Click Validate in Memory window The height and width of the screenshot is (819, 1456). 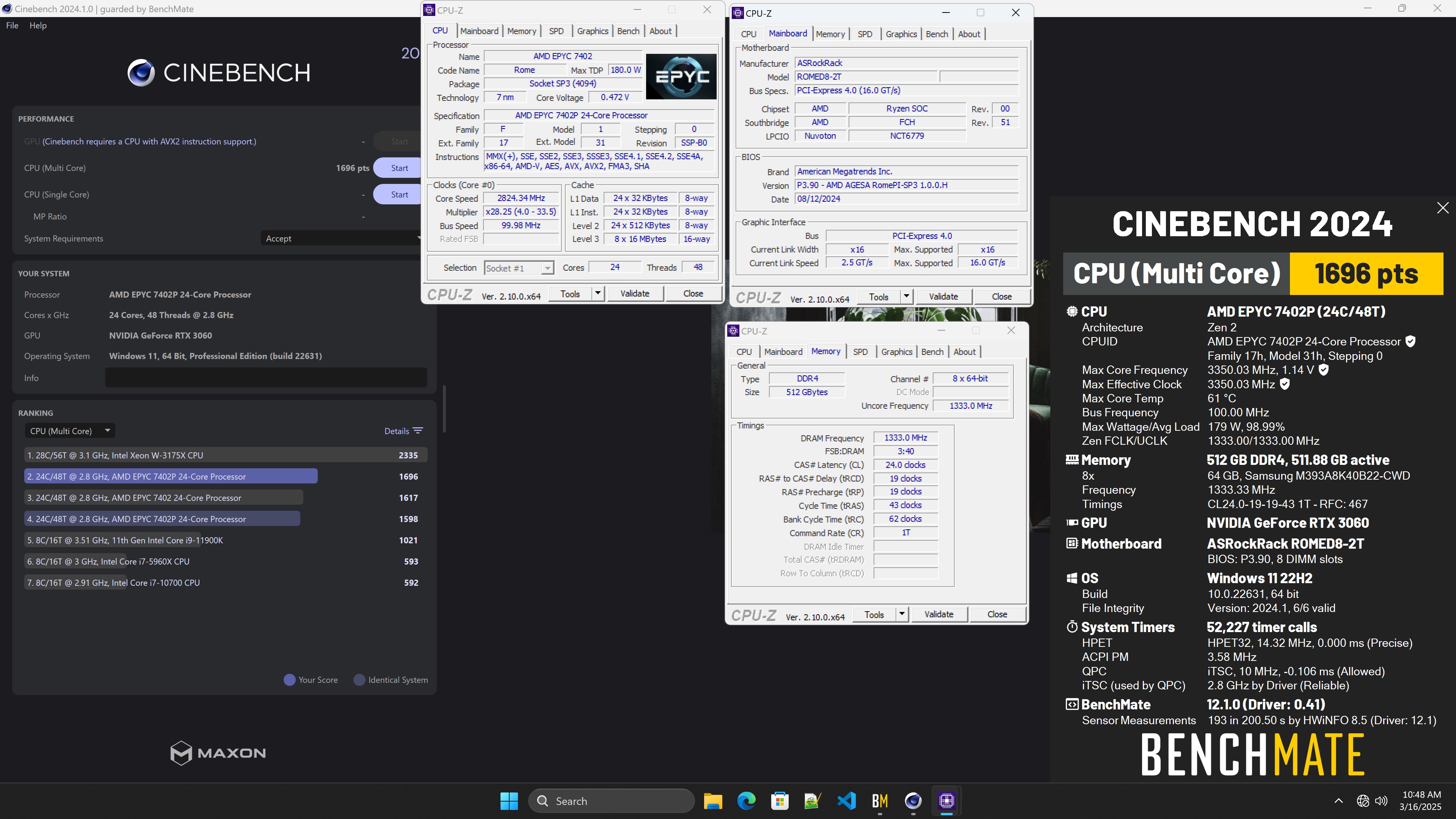(939, 614)
